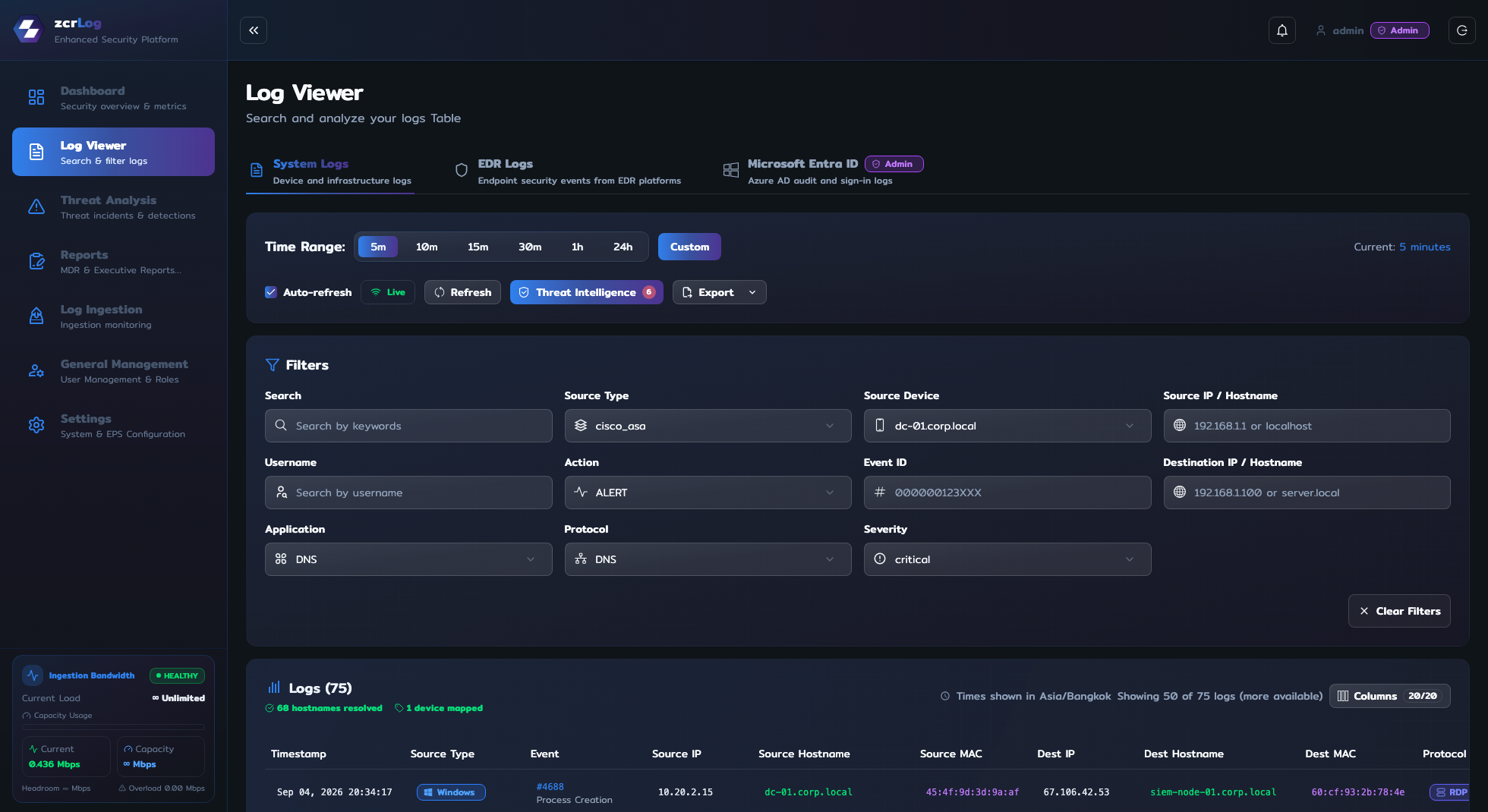Viewport: 1488px width, 812px height.
Task: Open General Management in the sidebar
Action: [113, 370]
